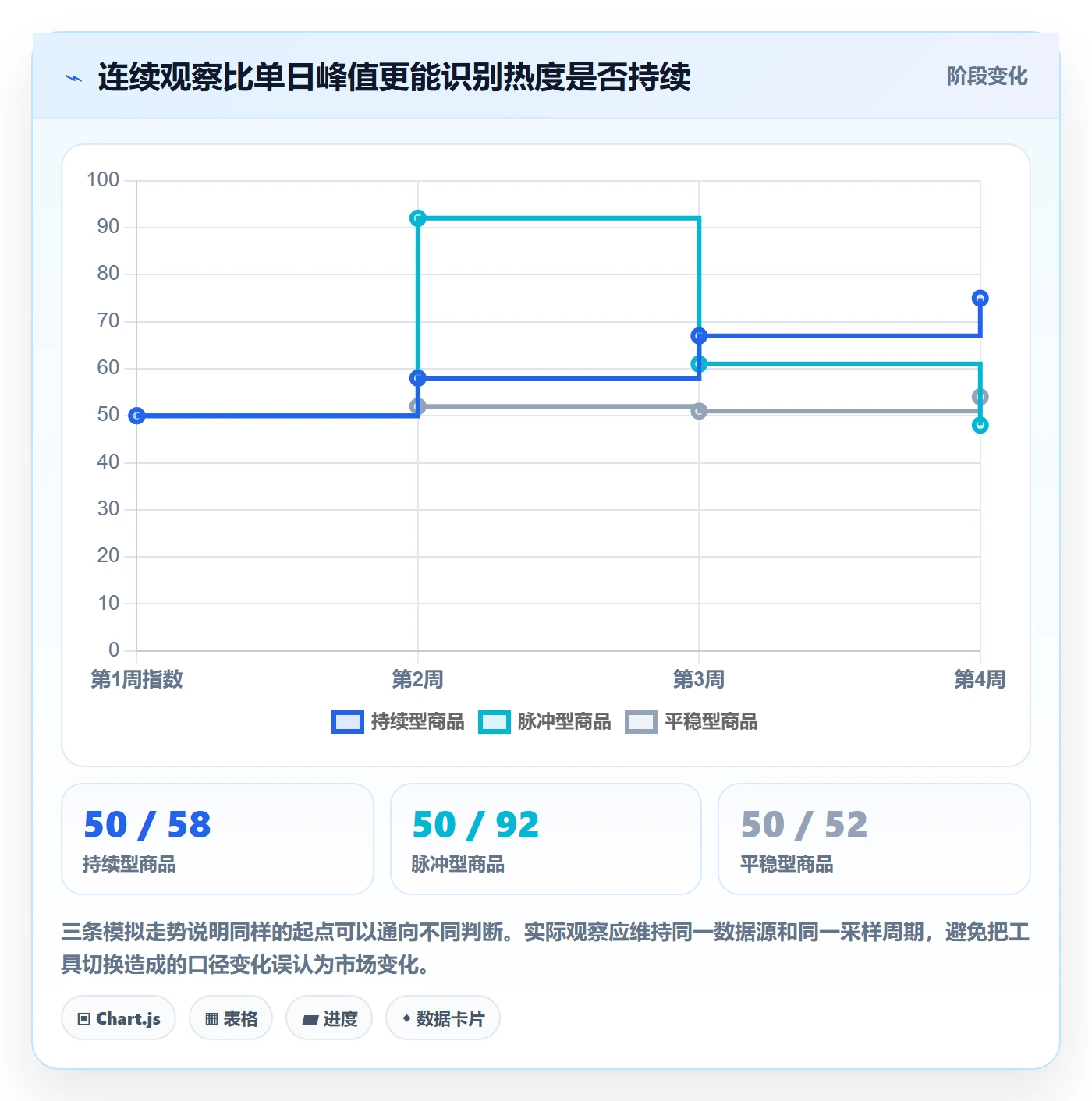The width and height of the screenshot is (1092, 1101).
Task: Click the 持续型 week 3 point at 67
Action: (699, 336)
